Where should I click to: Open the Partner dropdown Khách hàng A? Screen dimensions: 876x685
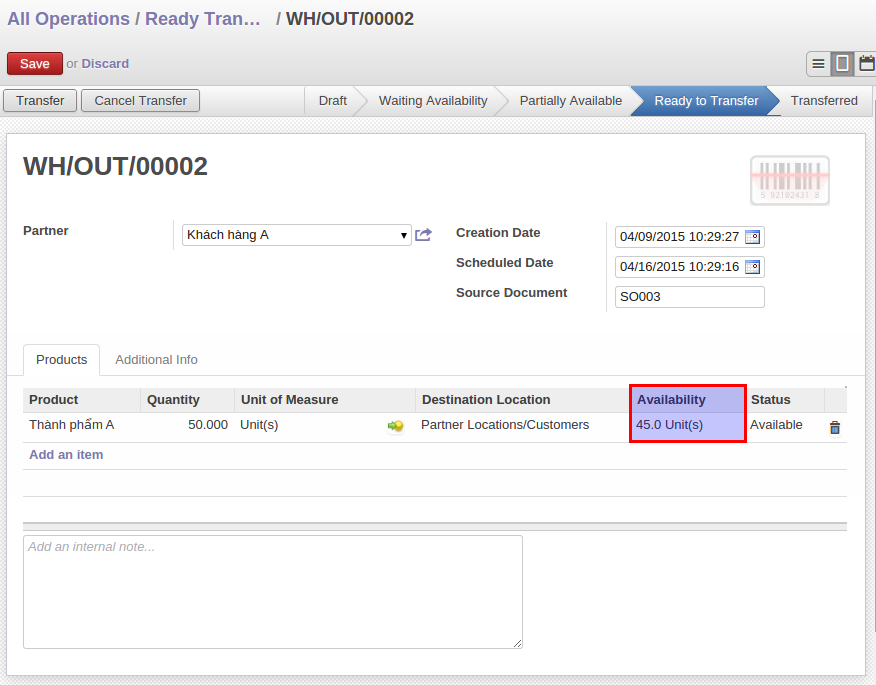point(297,235)
